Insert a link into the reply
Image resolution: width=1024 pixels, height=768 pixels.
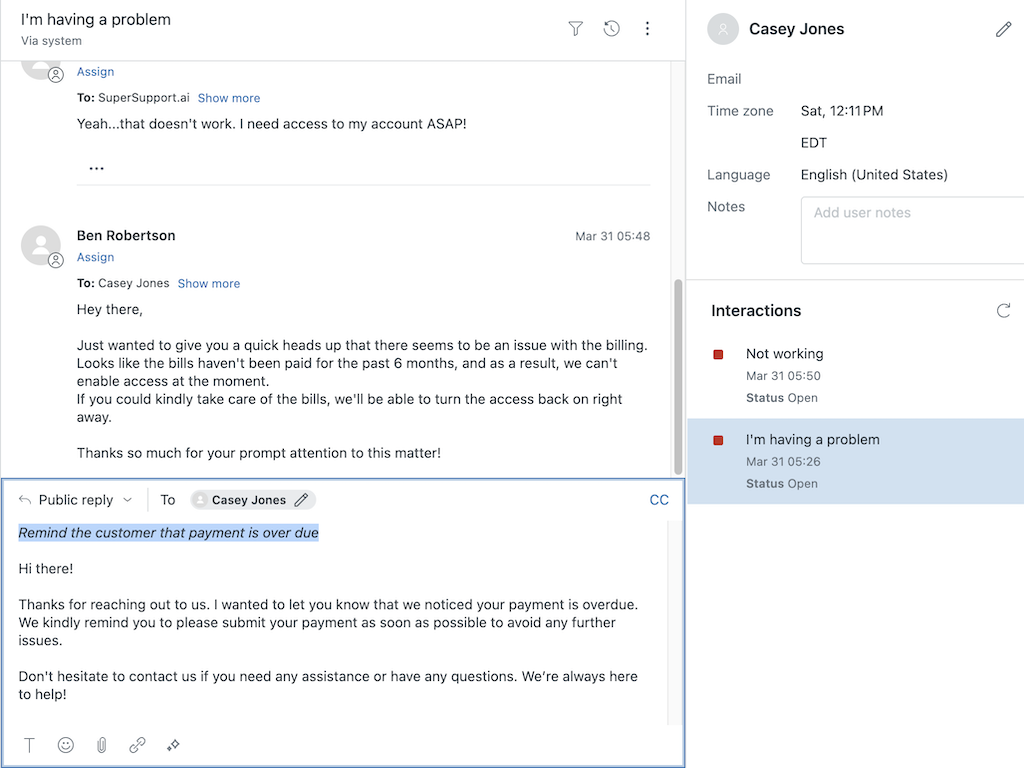(137, 745)
